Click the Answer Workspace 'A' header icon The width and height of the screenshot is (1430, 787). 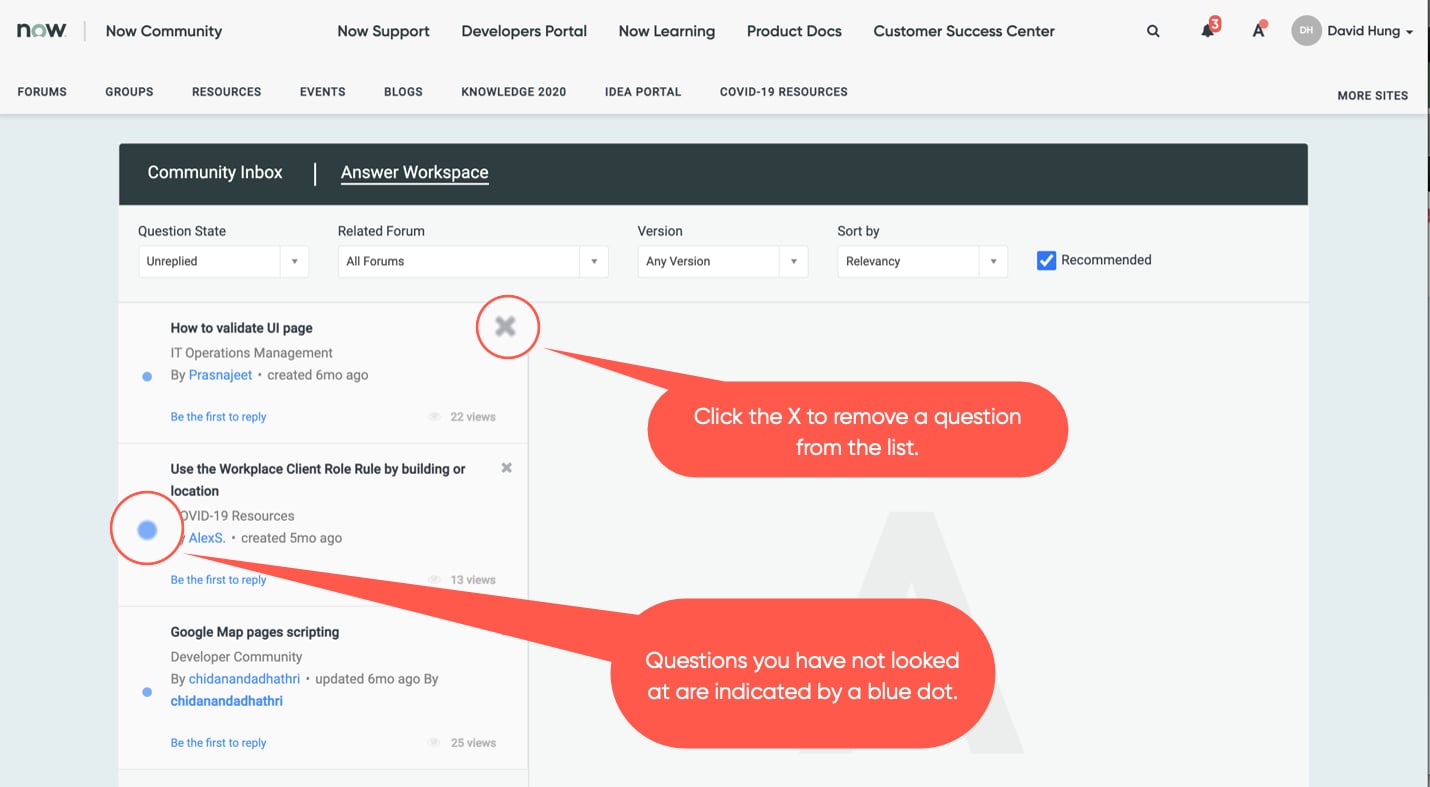1259,30
